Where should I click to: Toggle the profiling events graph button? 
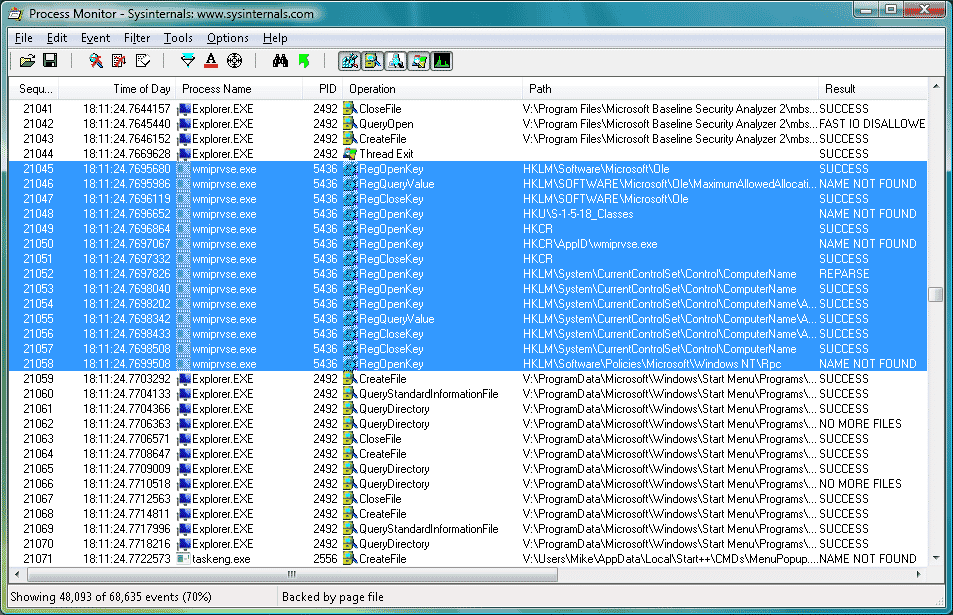[441, 61]
